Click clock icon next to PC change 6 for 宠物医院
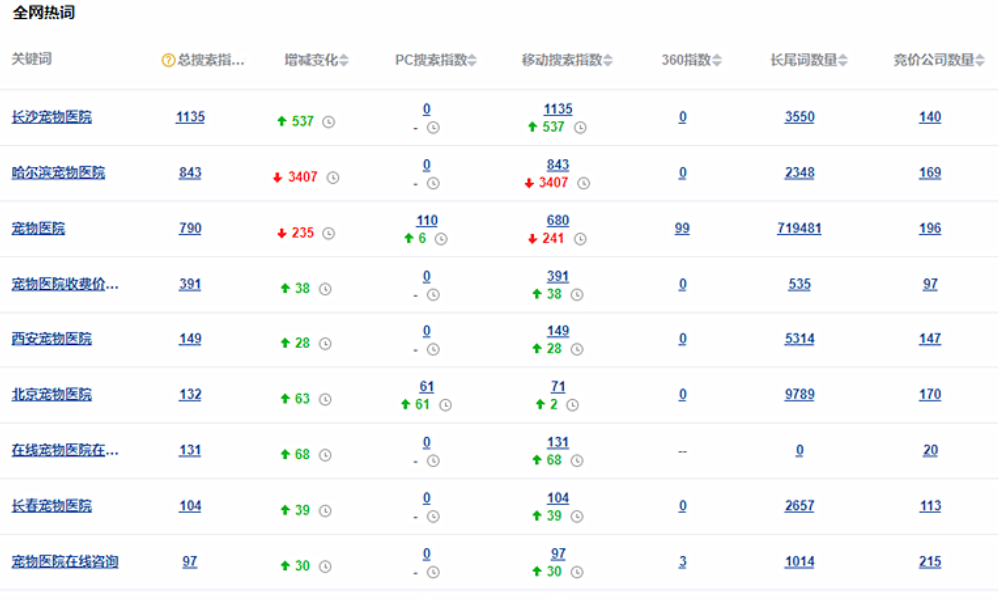Image resolution: width=998 pixels, height=600 pixels. tap(441, 239)
